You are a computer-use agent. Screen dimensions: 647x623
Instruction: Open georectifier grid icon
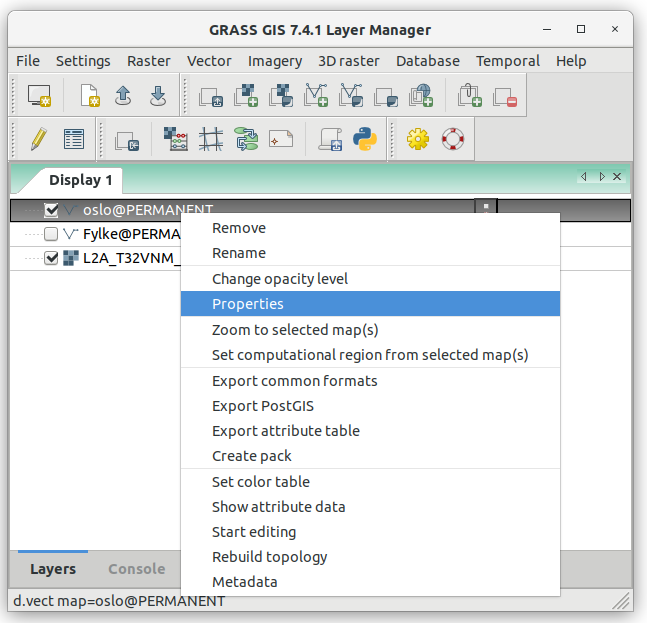click(x=211, y=139)
